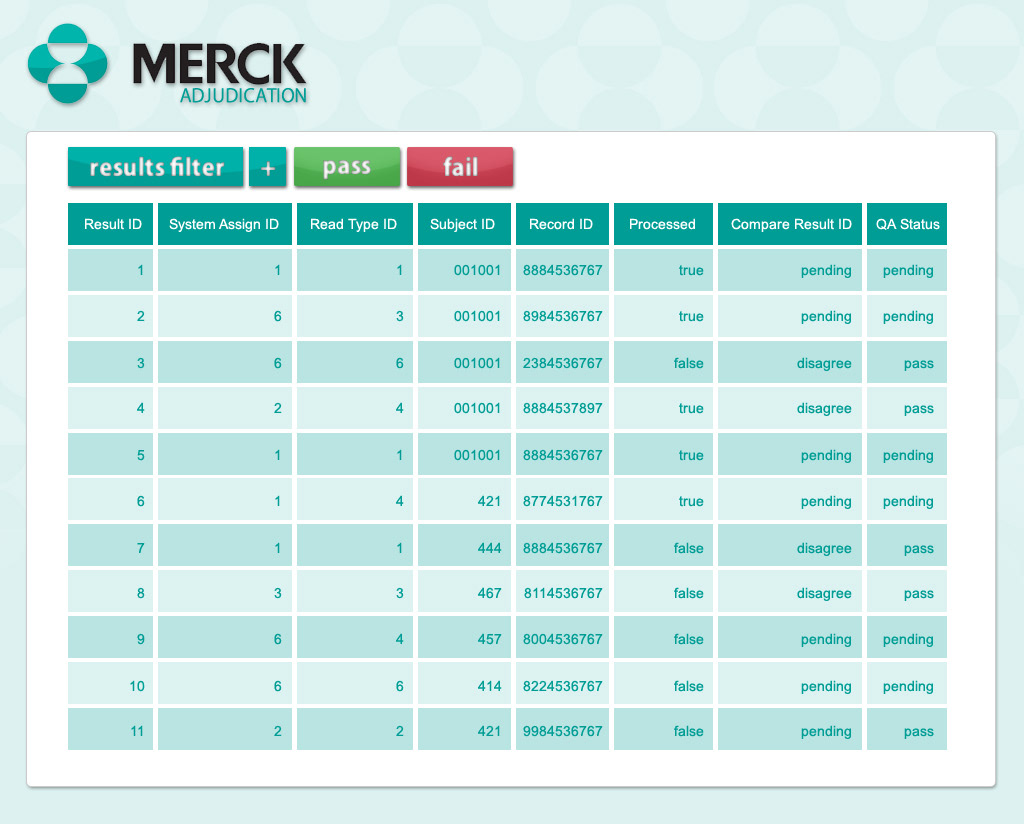The image size is (1024, 824).
Task: Click Result ID 7 cell
Action: [110, 545]
